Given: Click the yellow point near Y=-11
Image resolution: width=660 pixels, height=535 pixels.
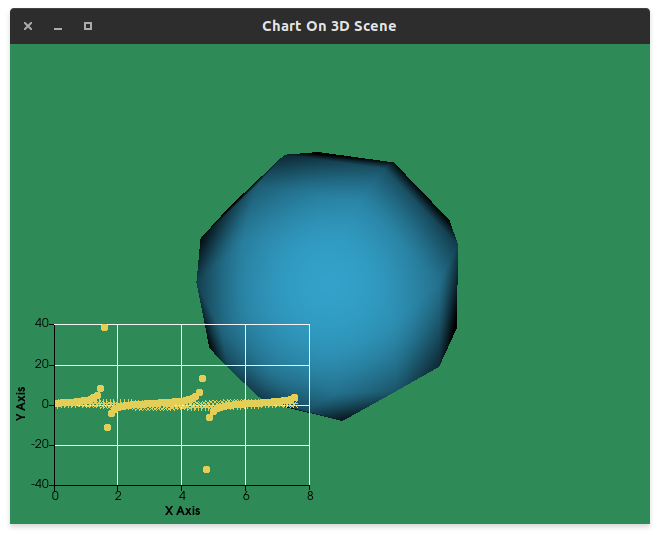Looking at the screenshot, I should [x=107, y=427].
